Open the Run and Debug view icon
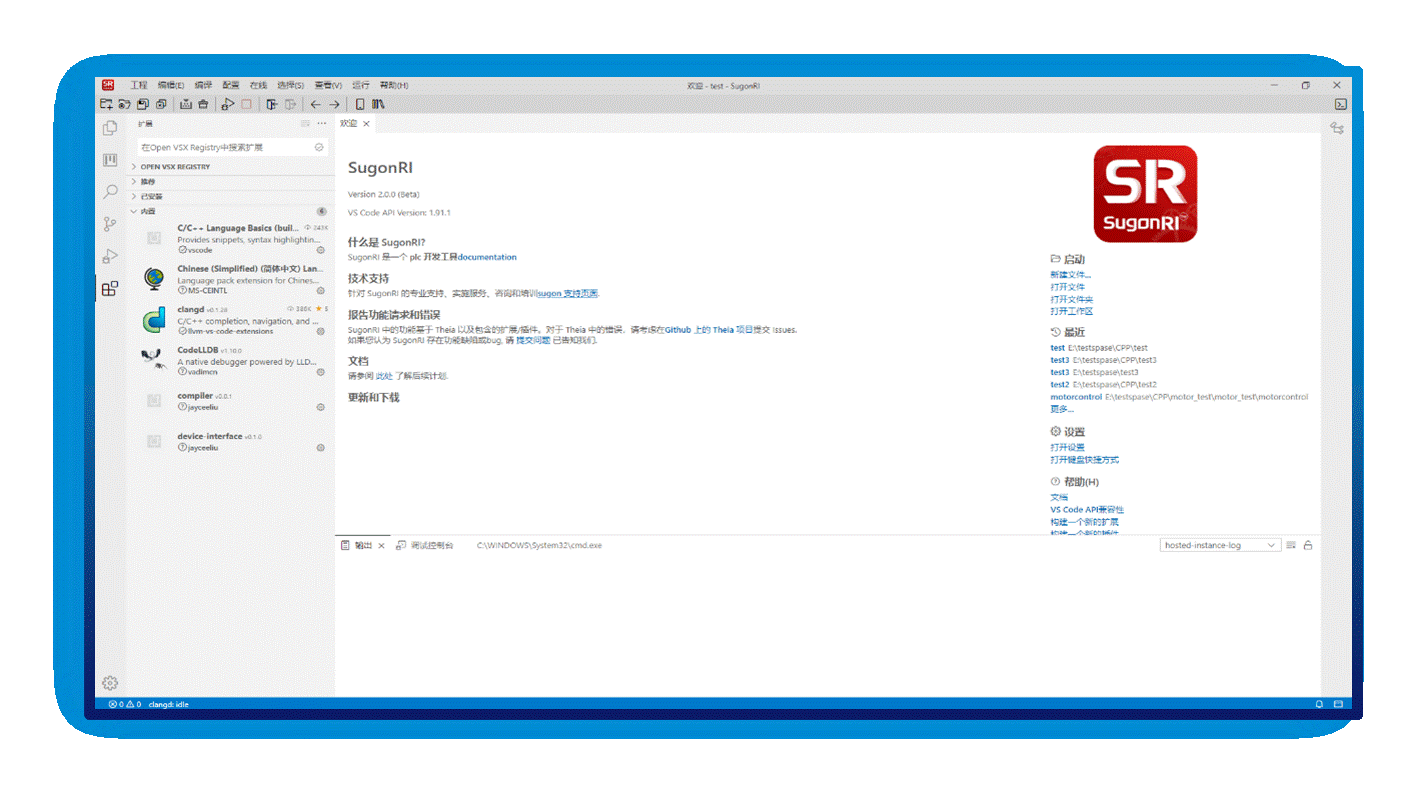The image size is (1417, 792). [110, 256]
